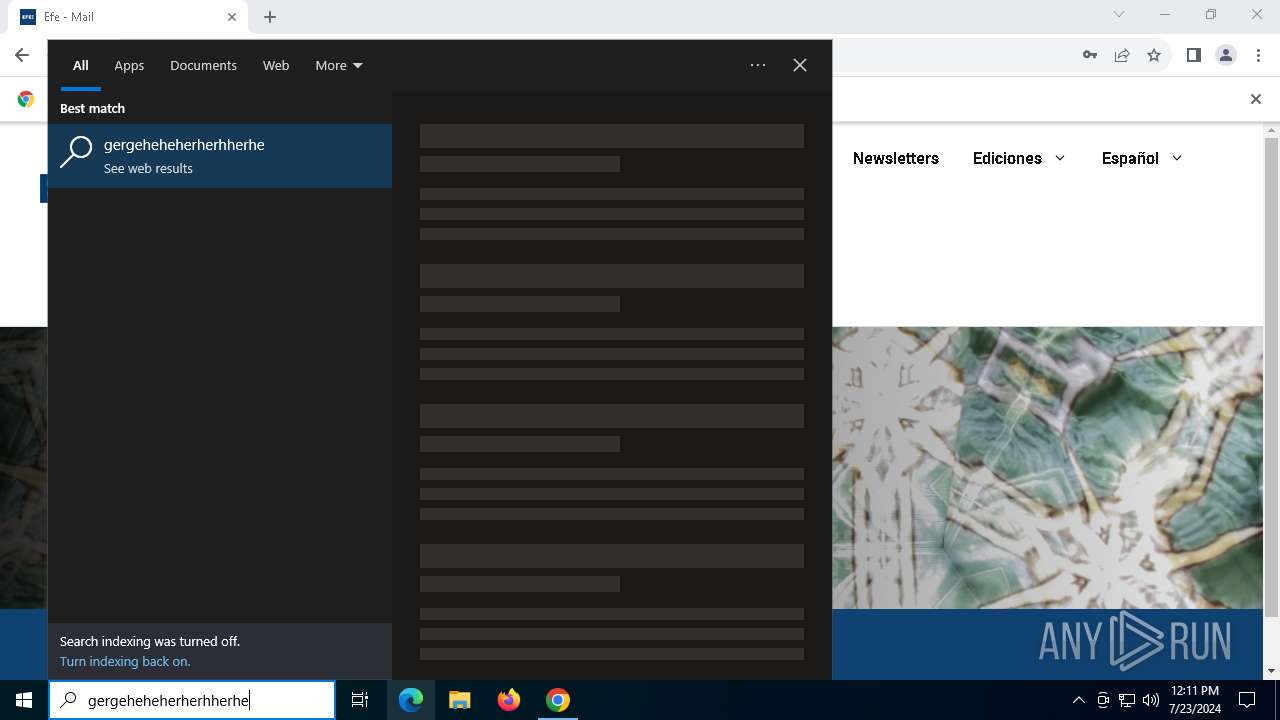Open search panel options ellipsis menu
1280x720 pixels.
click(x=758, y=65)
